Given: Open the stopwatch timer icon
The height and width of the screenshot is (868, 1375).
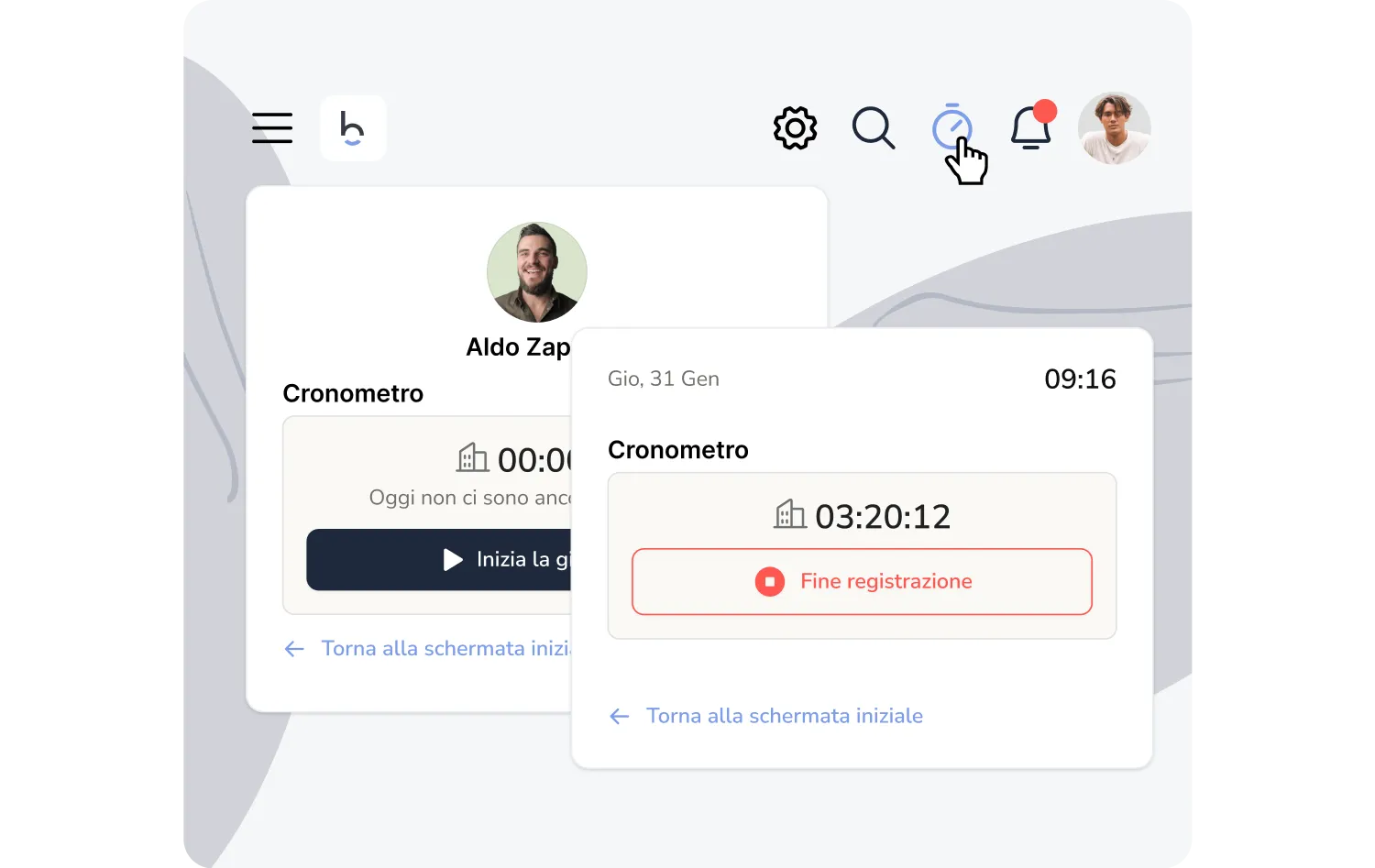Looking at the screenshot, I should click(952, 126).
